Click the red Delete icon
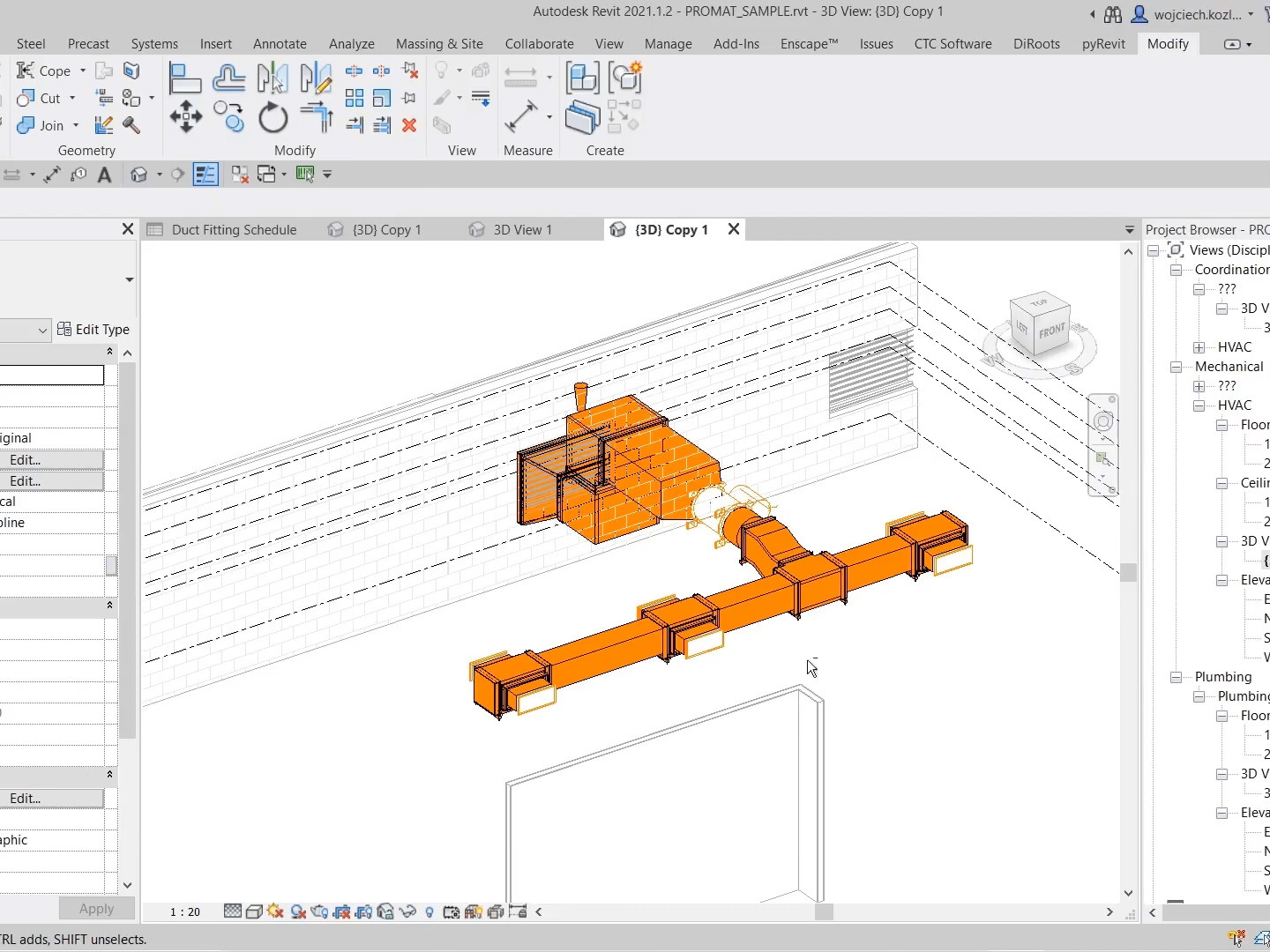The height and width of the screenshot is (952, 1270). pos(409,125)
